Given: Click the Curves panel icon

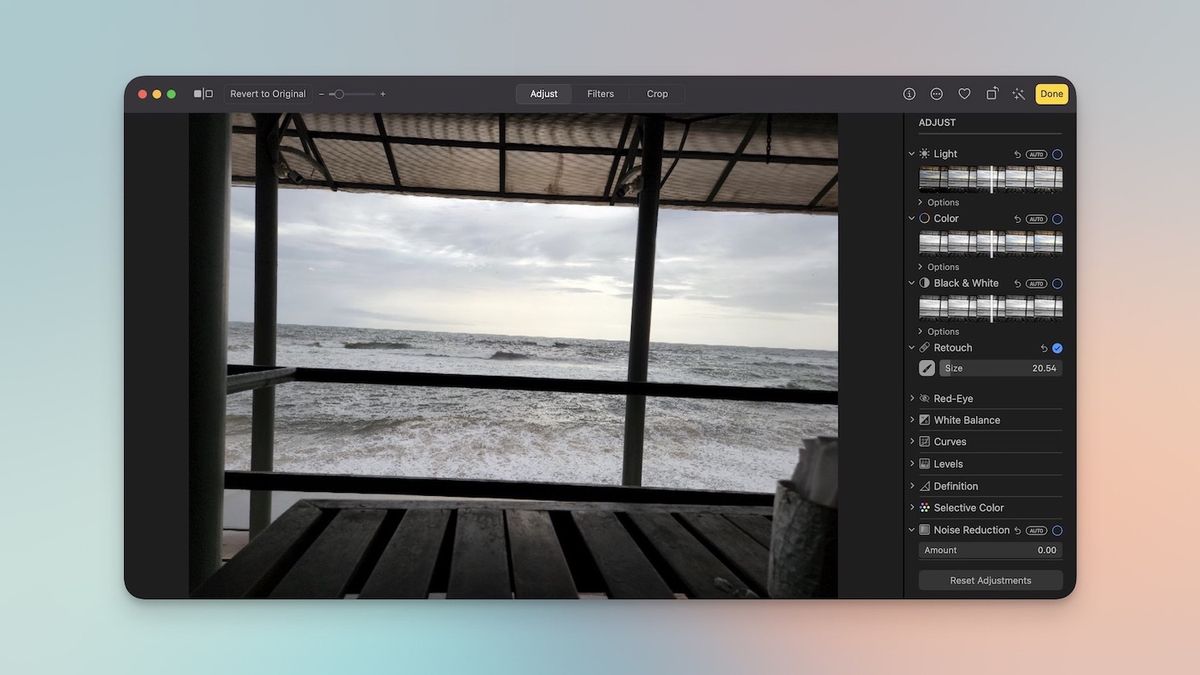Looking at the screenshot, I should (x=923, y=441).
